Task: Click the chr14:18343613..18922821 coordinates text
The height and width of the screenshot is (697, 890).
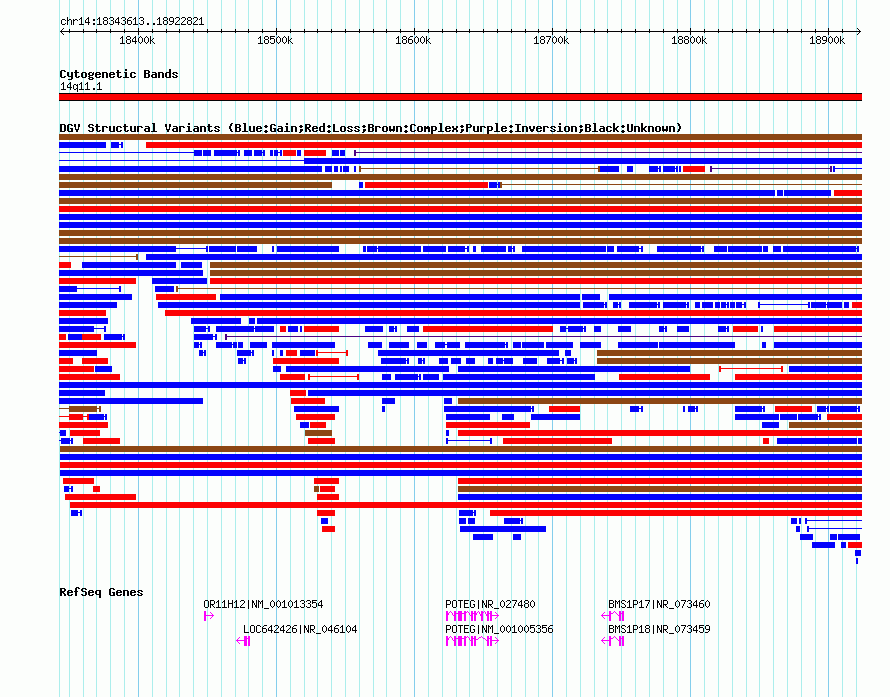Action: tap(132, 22)
